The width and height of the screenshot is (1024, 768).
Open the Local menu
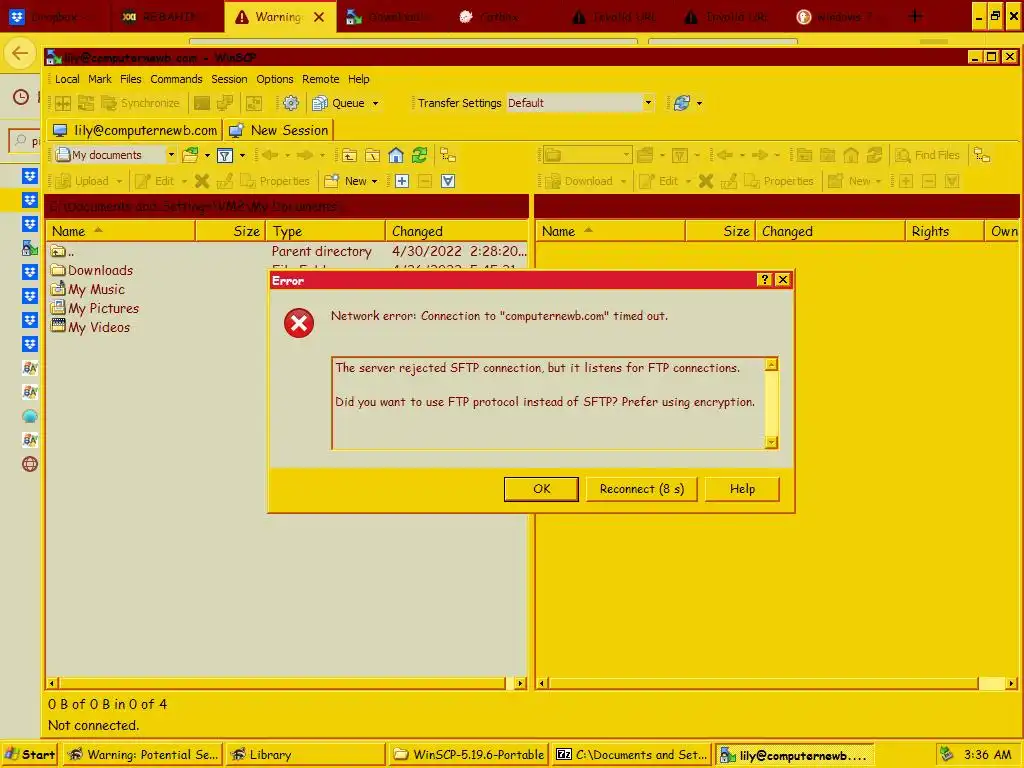pos(67,79)
